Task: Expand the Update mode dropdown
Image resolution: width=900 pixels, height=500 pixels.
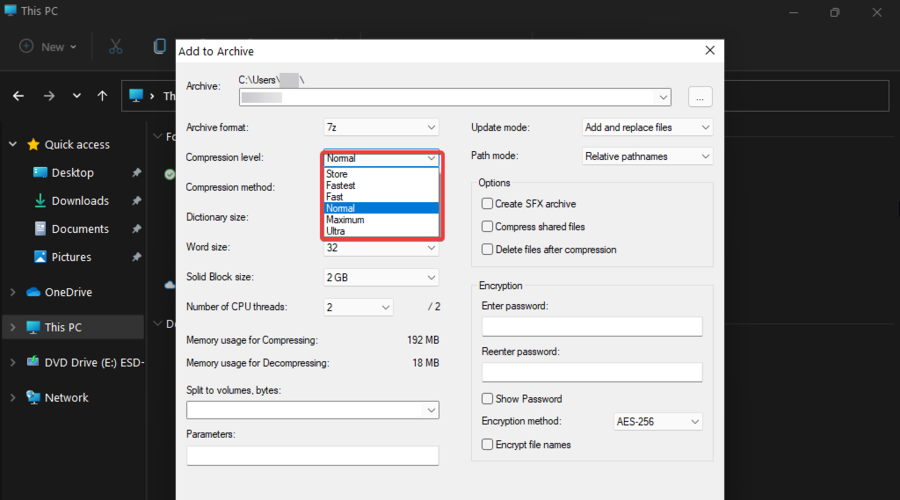Action: 648,128
